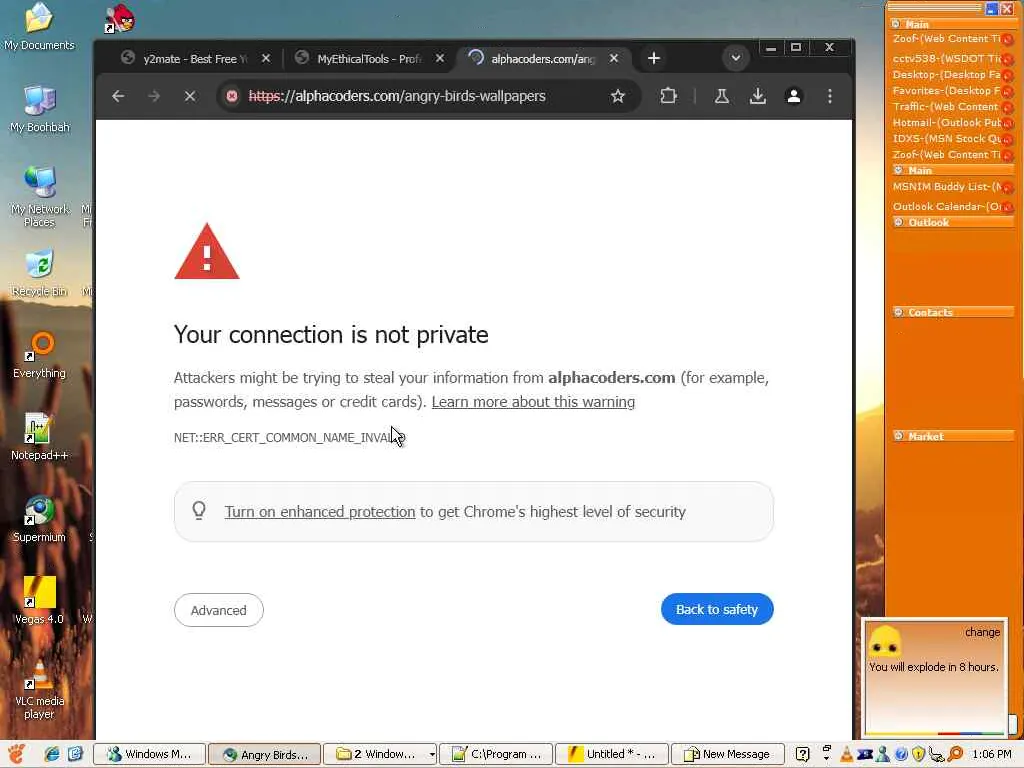1024x768 pixels.
Task: Select the Everything desktop shortcut
Action: pos(39,355)
